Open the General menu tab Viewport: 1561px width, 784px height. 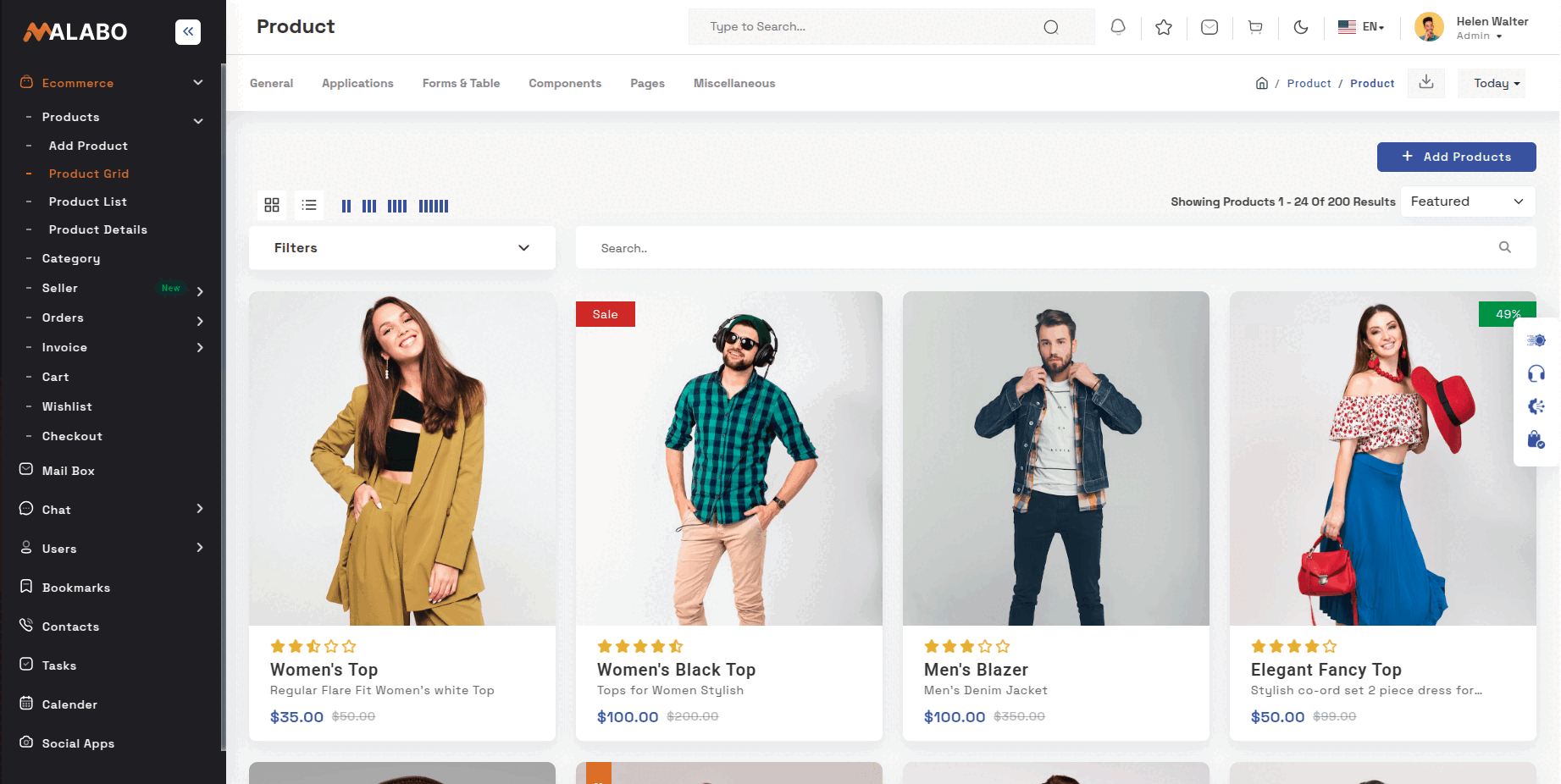271,83
